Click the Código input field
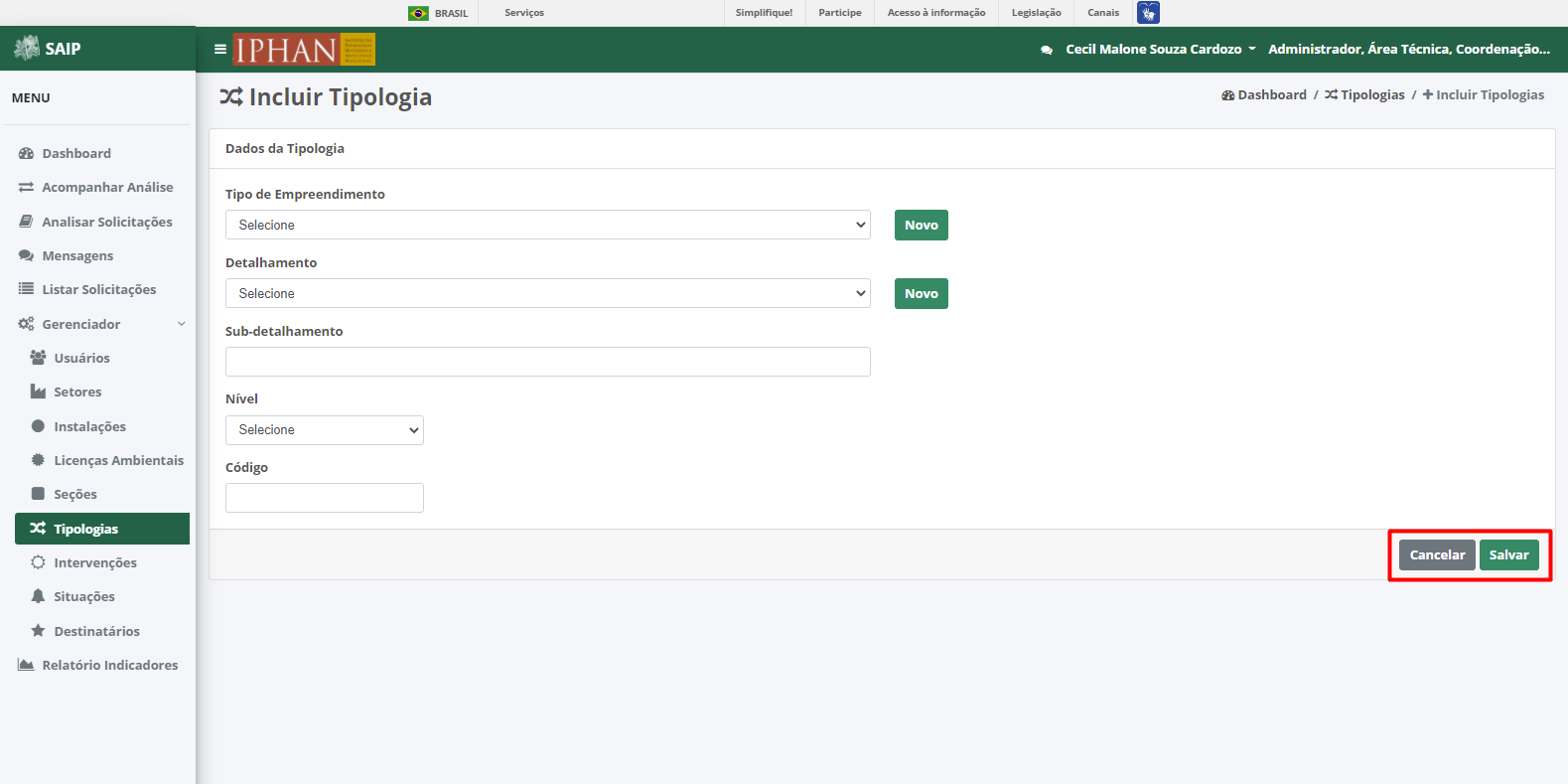The image size is (1568, 784). pos(325,498)
